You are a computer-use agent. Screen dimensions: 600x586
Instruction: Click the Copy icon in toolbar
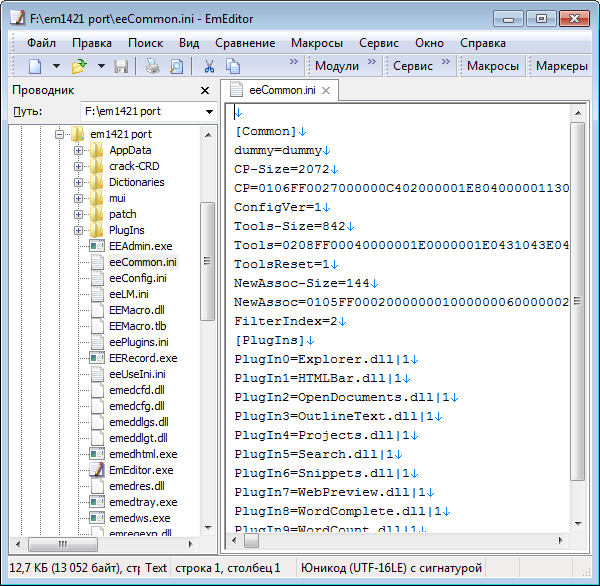tap(233, 66)
